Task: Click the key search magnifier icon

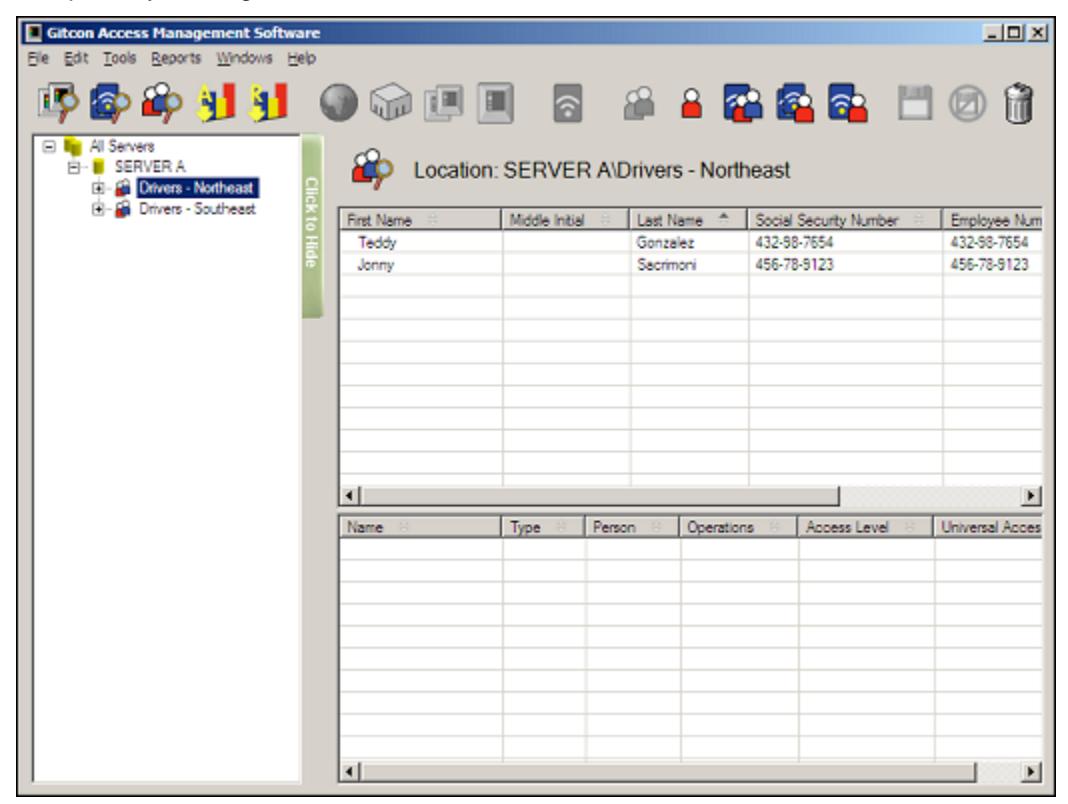Action: [110, 103]
